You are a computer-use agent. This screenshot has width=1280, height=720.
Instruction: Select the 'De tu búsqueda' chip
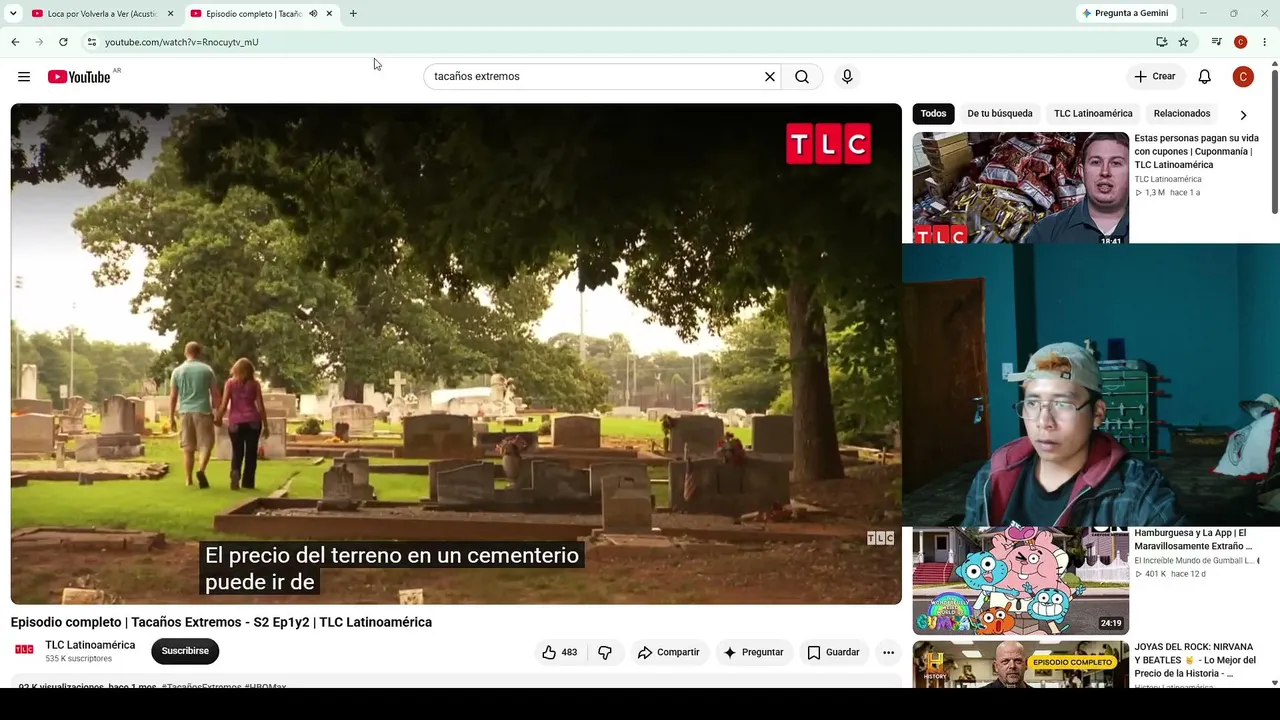click(1000, 114)
